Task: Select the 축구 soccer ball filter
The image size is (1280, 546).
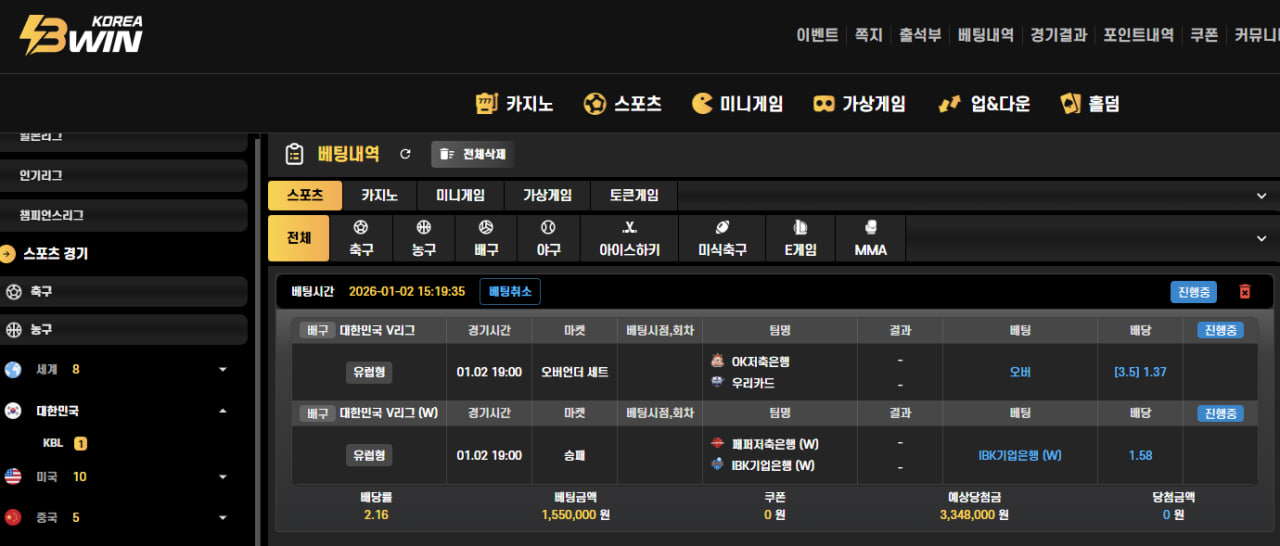Action: click(x=361, y=238)
